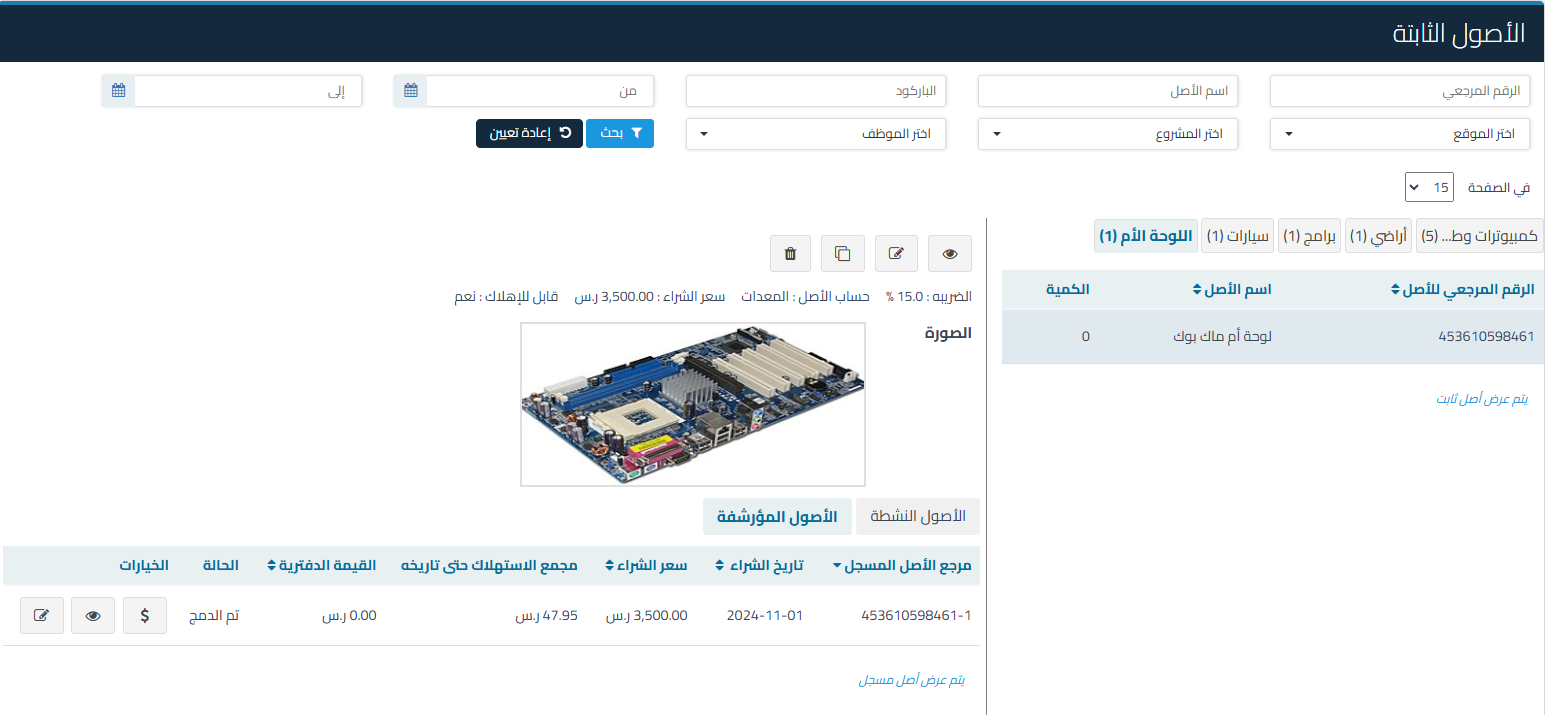Click the edit pencil icon above asset details
The height and width of the screenshot is (715, 1545).
(x=896, y=254)
